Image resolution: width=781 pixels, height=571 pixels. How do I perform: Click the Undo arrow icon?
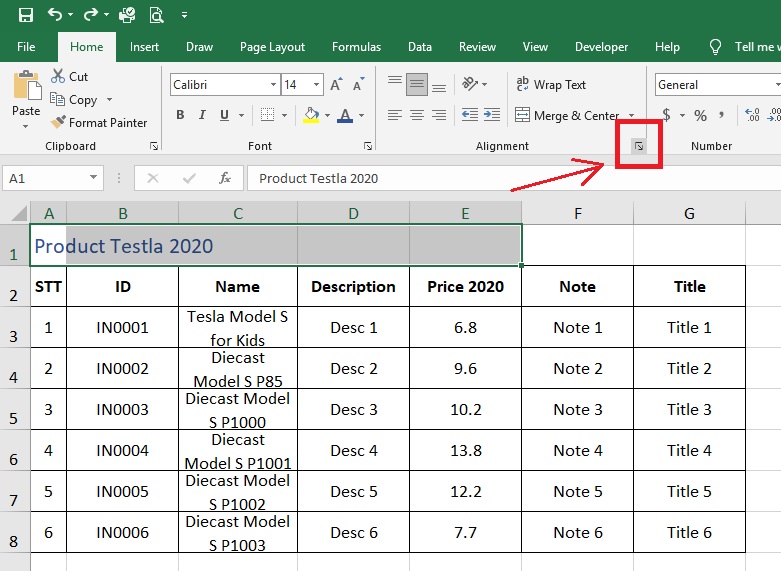tap(55, 14)
